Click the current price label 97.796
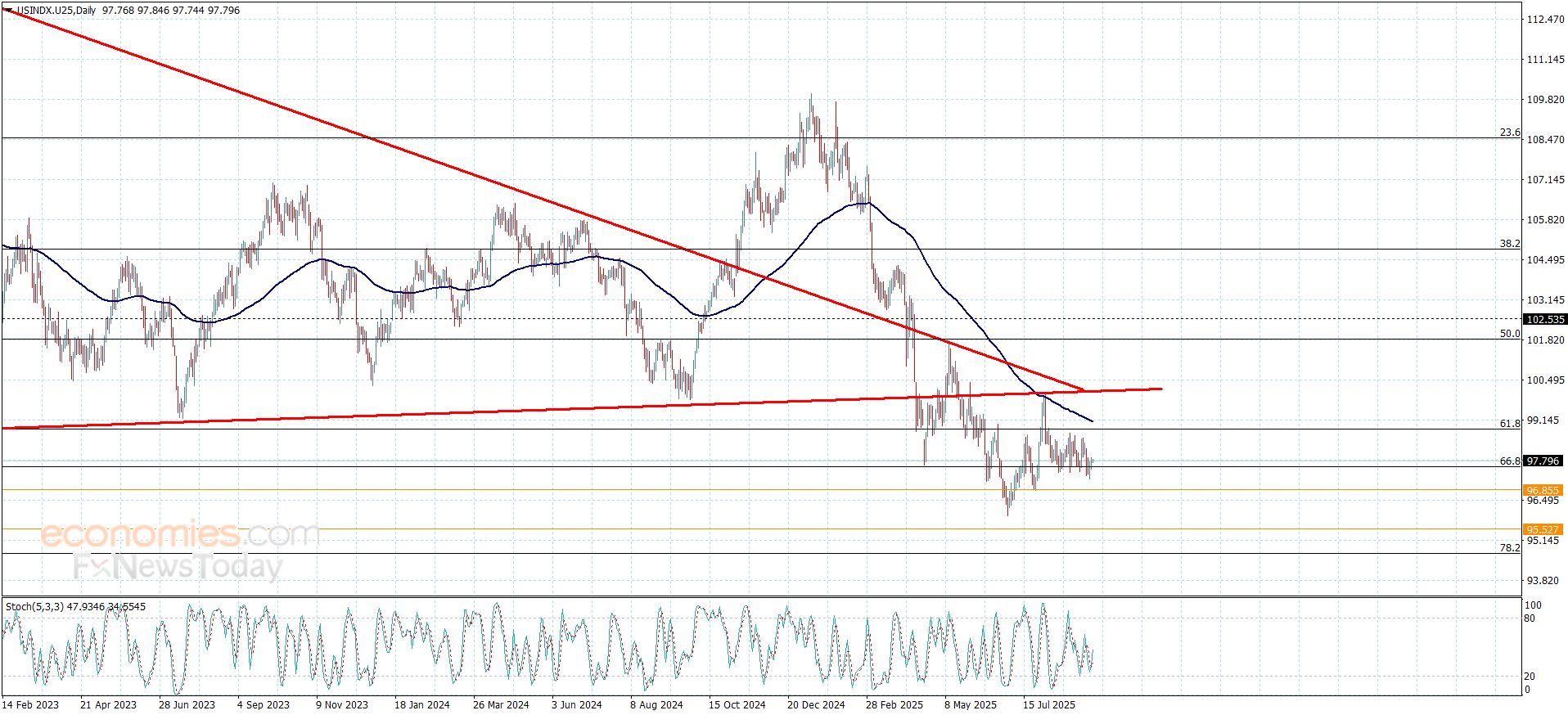This screenshot has height=715, width=1568. pyautogui.click(x=1543, y=461)
